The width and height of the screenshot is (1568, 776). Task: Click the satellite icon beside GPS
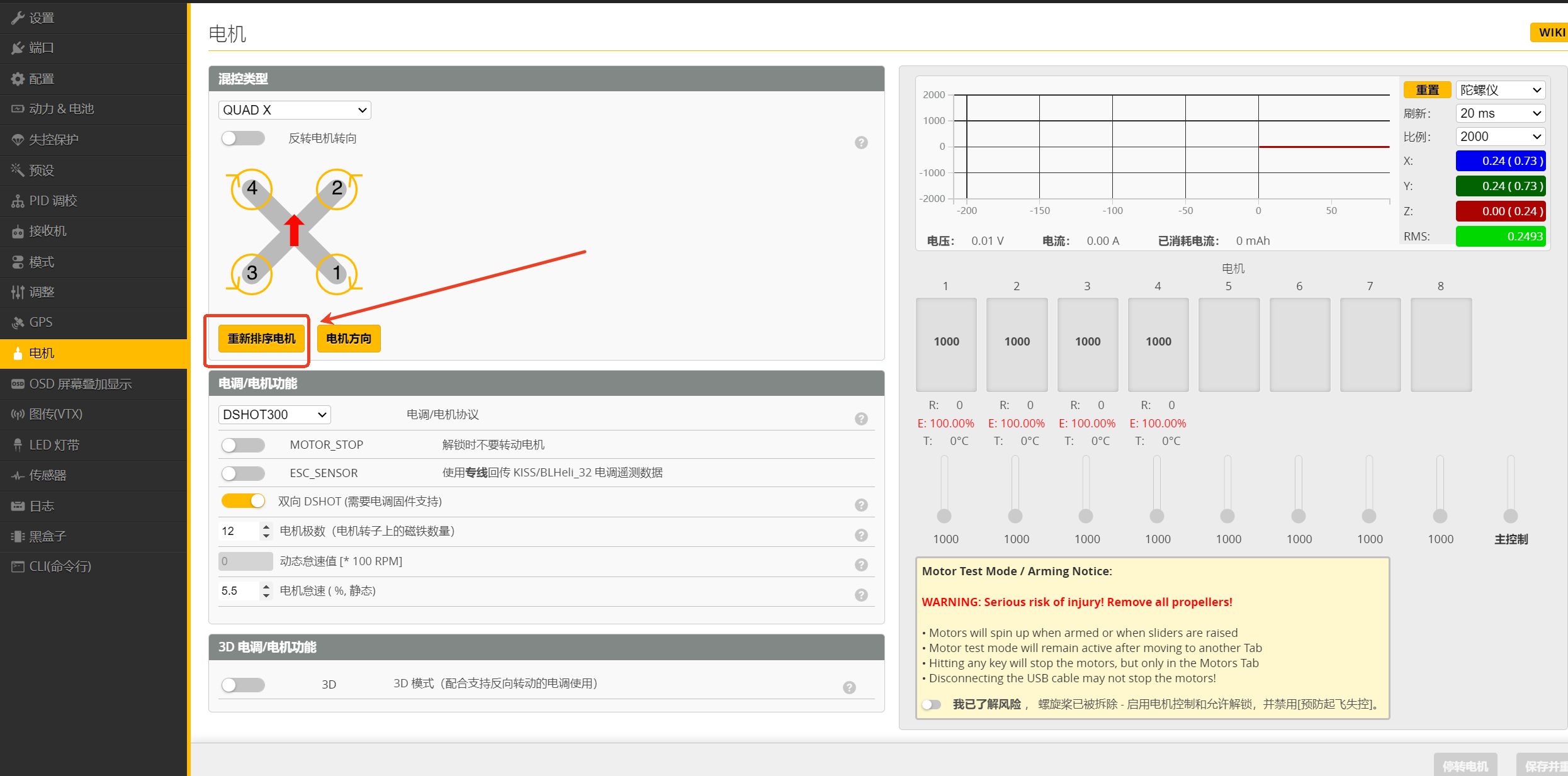pos(18,322)
